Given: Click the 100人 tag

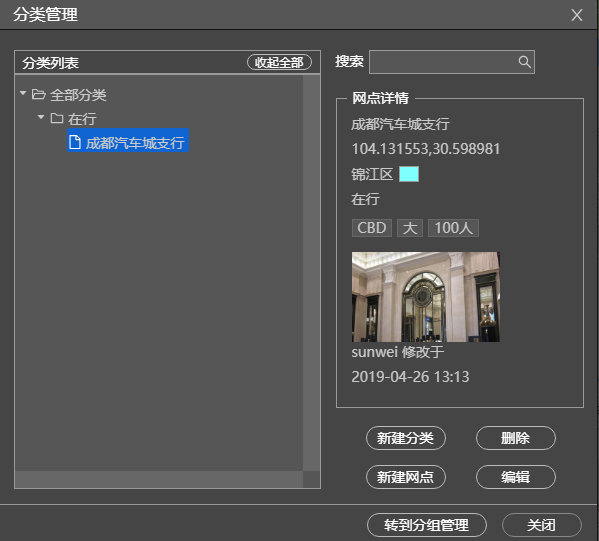Looking at the screenshot, I should [x=453, y=228].
